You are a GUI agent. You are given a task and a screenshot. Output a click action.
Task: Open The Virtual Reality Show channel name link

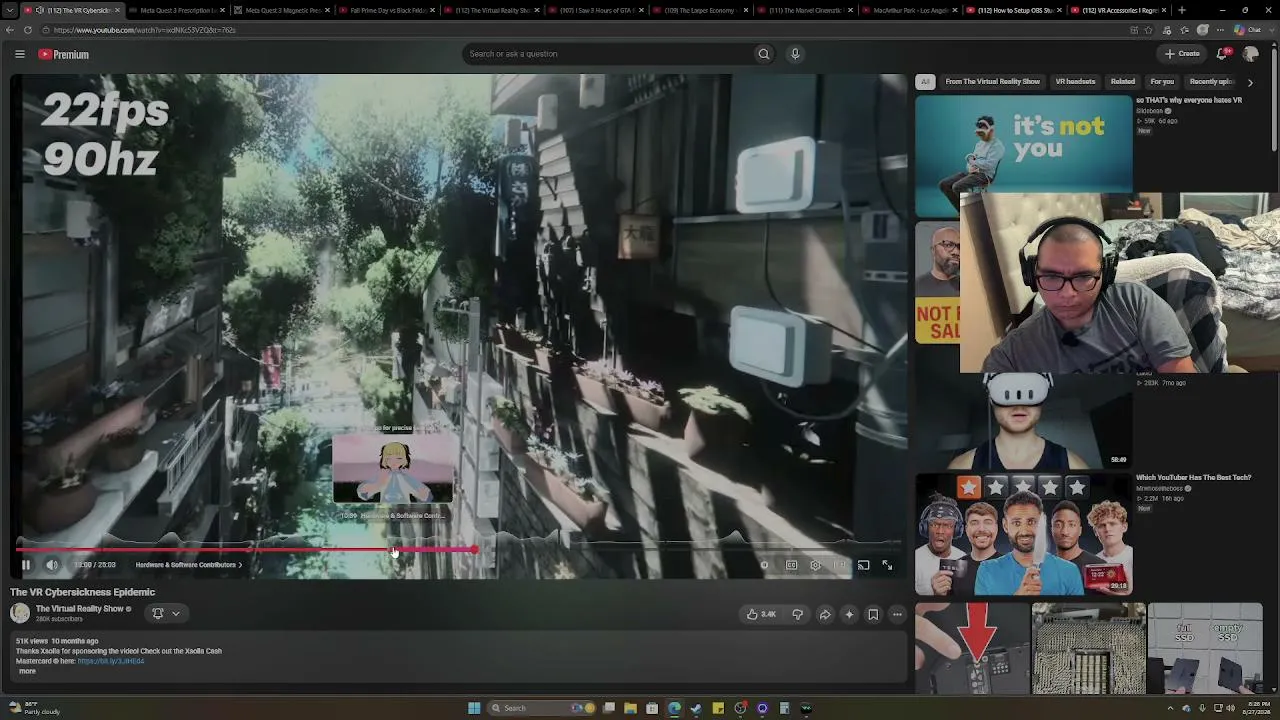pyautogui.click(x=80, y=609)
